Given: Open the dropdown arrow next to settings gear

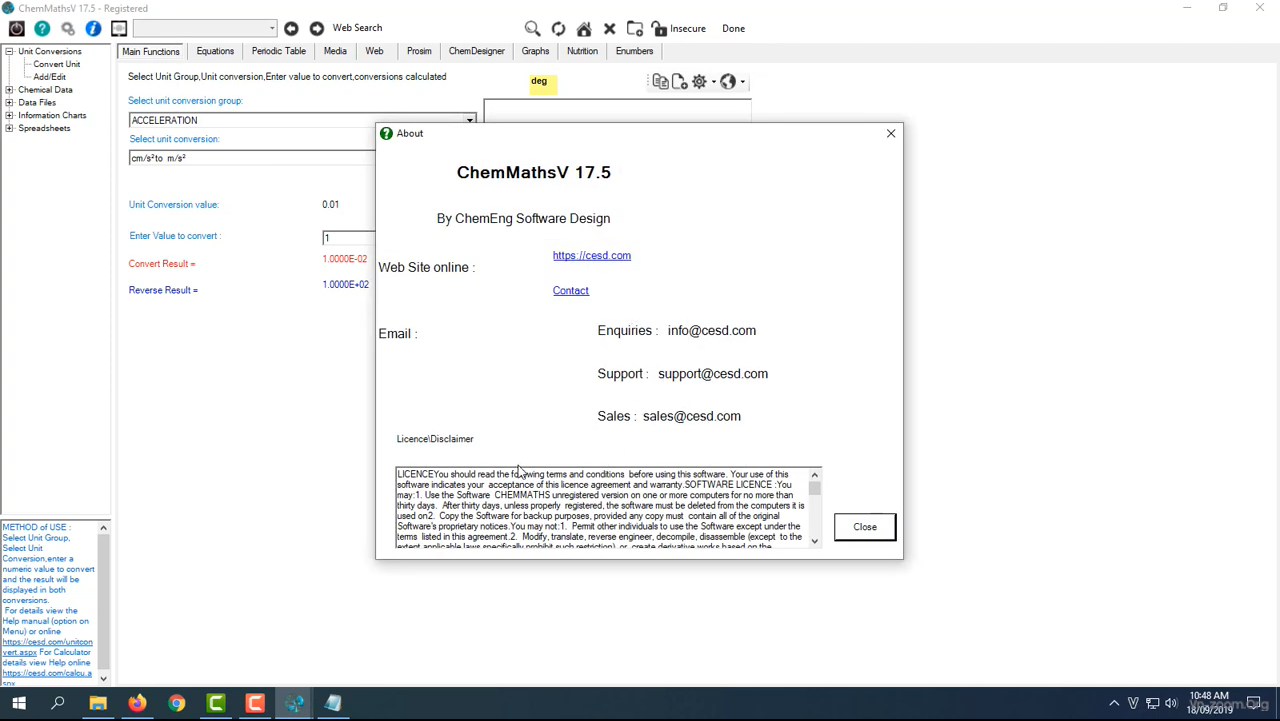Looking at the screenshot, I should [713, 82].
